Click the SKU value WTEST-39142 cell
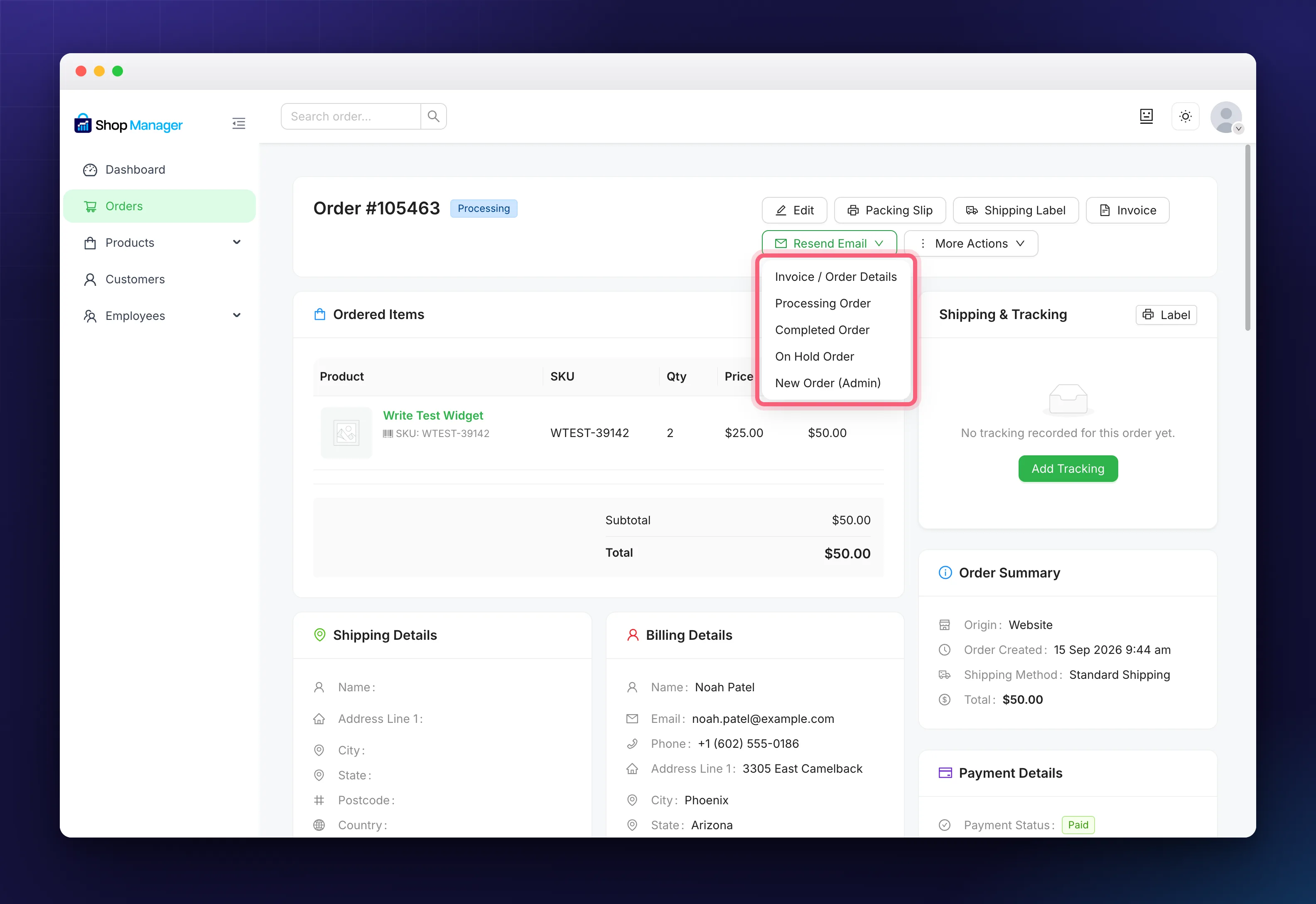The width and height of the screenshot is (1316, 904). [589, 433]
